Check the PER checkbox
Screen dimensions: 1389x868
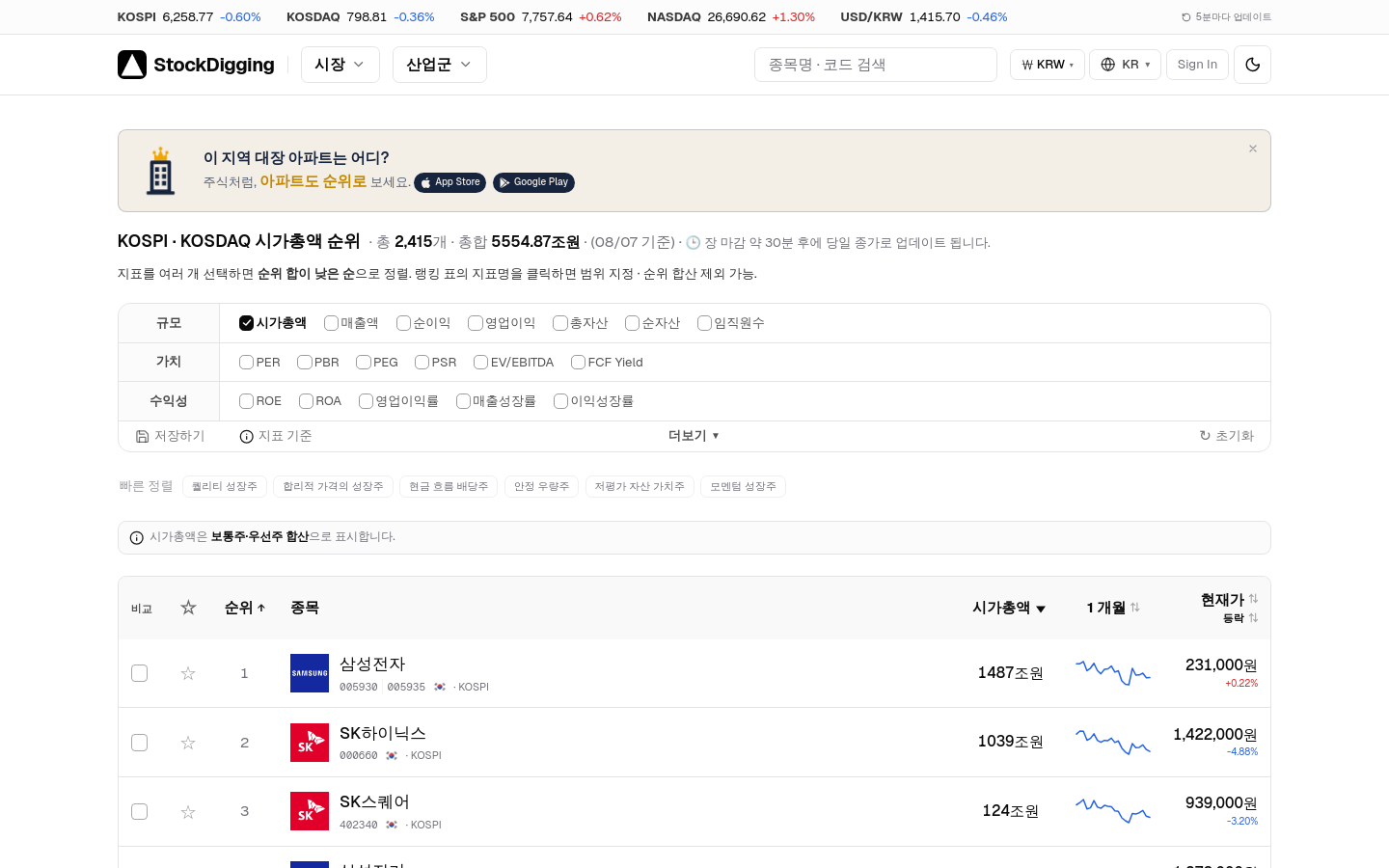tap(246, 362)
